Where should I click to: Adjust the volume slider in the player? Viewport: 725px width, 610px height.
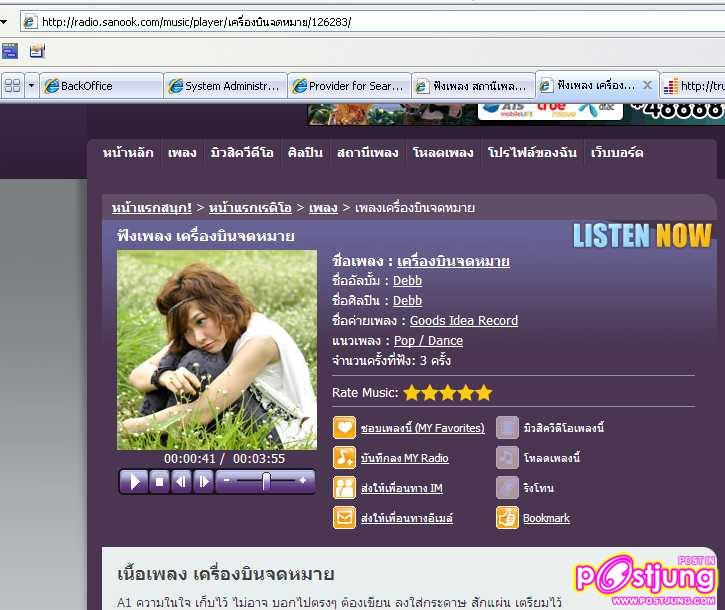265,482
